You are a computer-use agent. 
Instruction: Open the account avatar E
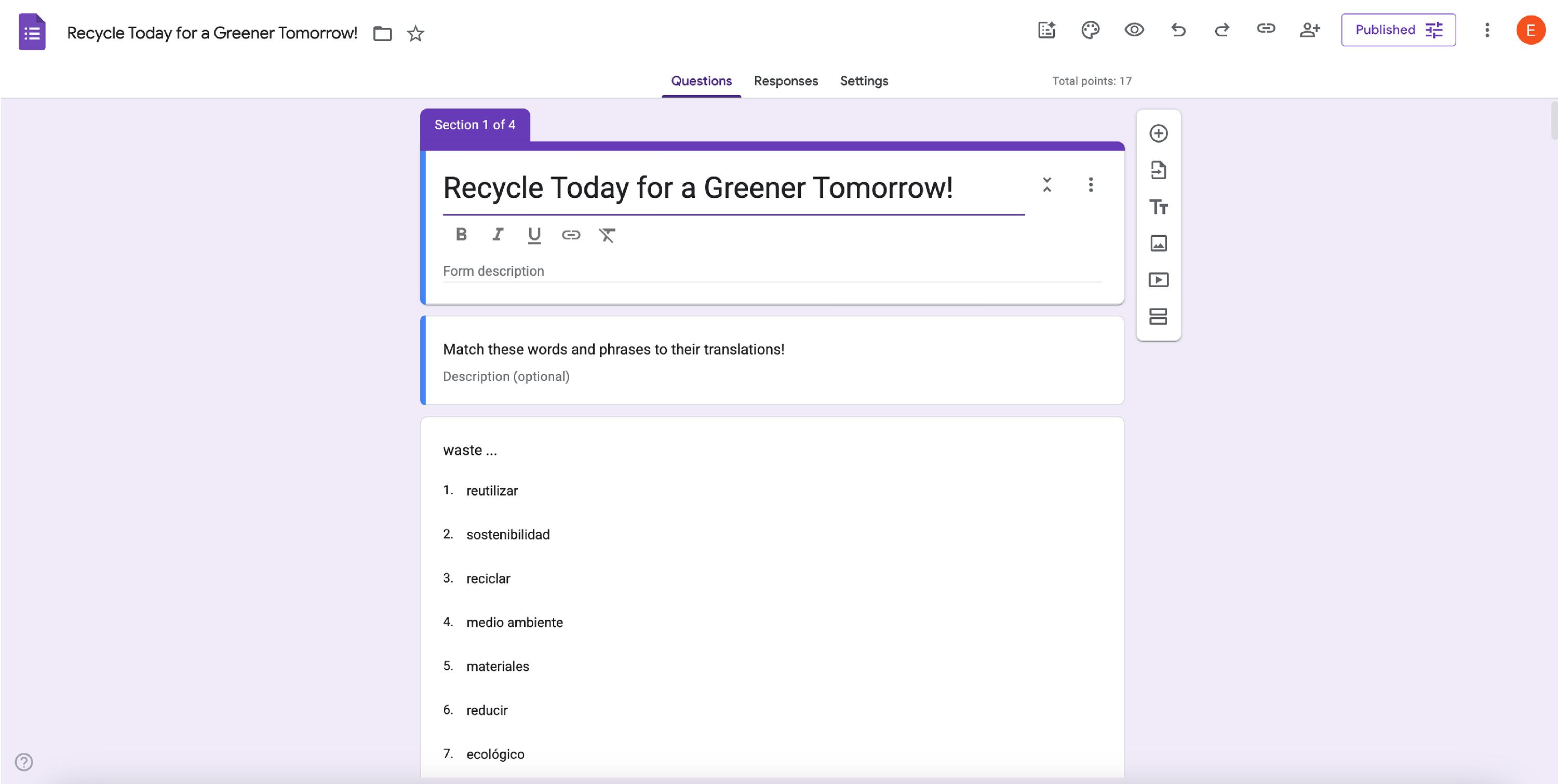pos(1531,30)
